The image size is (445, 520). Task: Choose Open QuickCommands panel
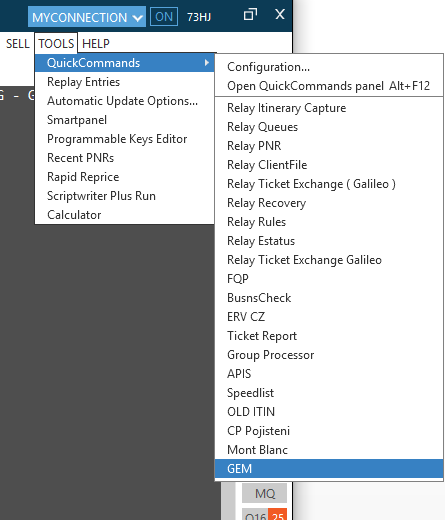click(329, 86)
